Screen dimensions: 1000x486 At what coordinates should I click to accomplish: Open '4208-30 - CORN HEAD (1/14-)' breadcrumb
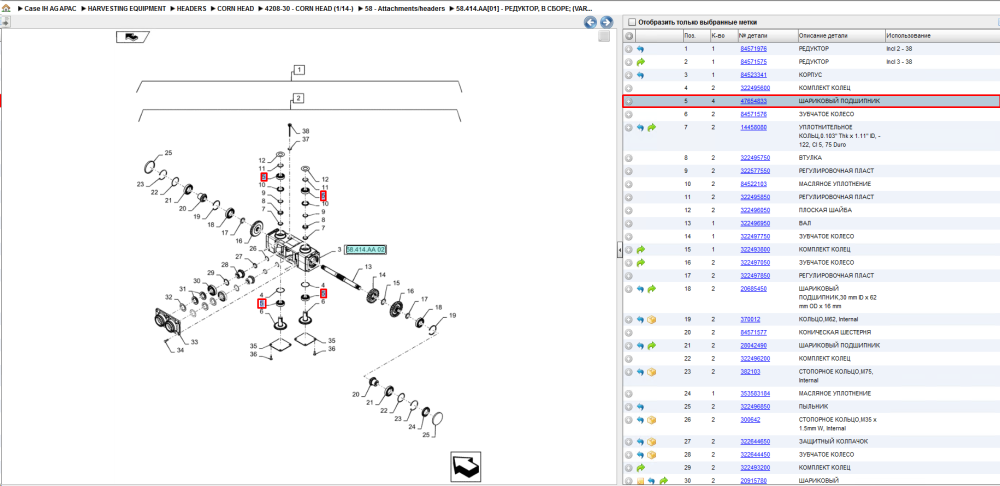(309, 9)
